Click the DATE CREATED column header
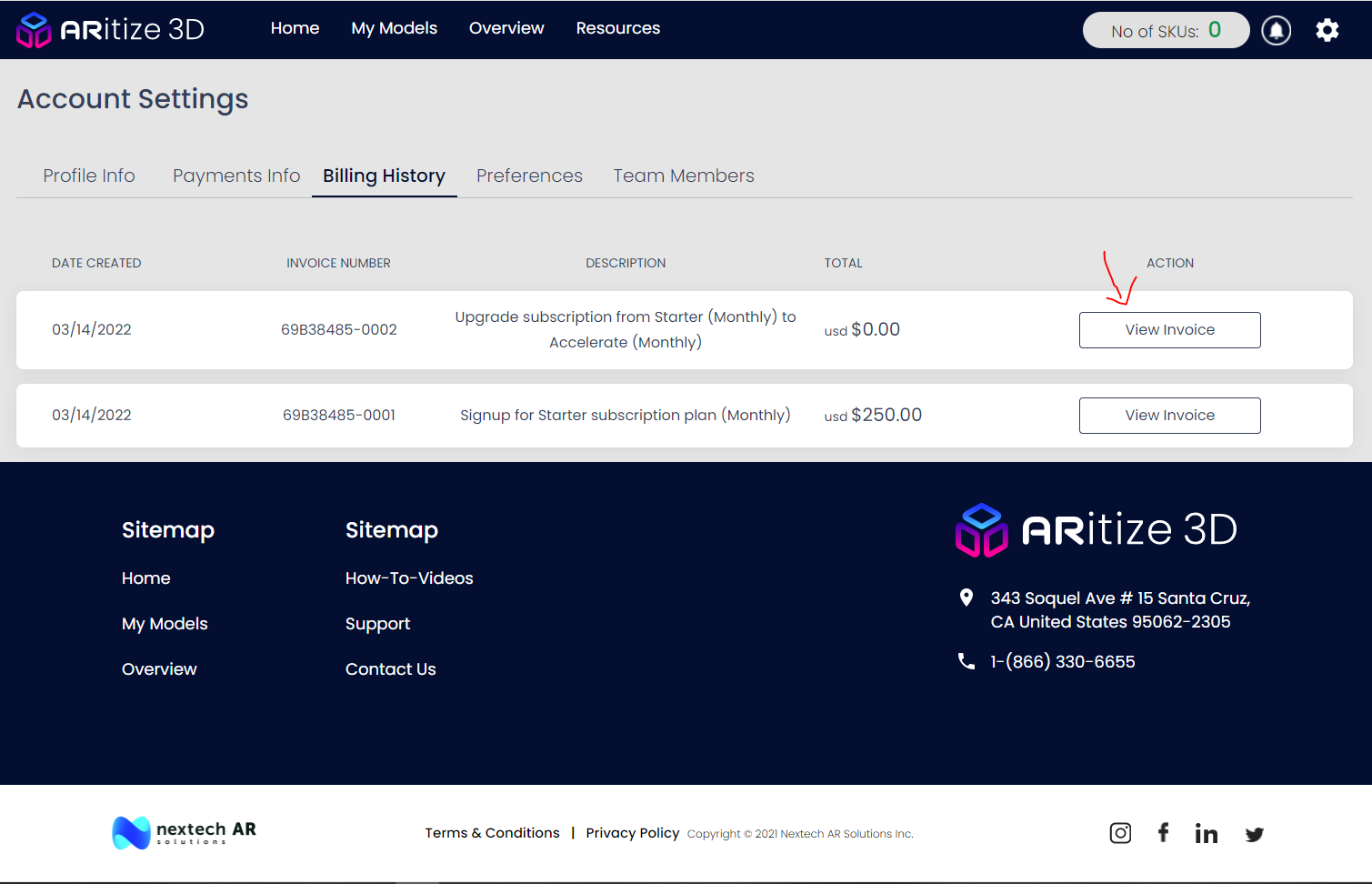1372x884 pixels. point(96,263)
